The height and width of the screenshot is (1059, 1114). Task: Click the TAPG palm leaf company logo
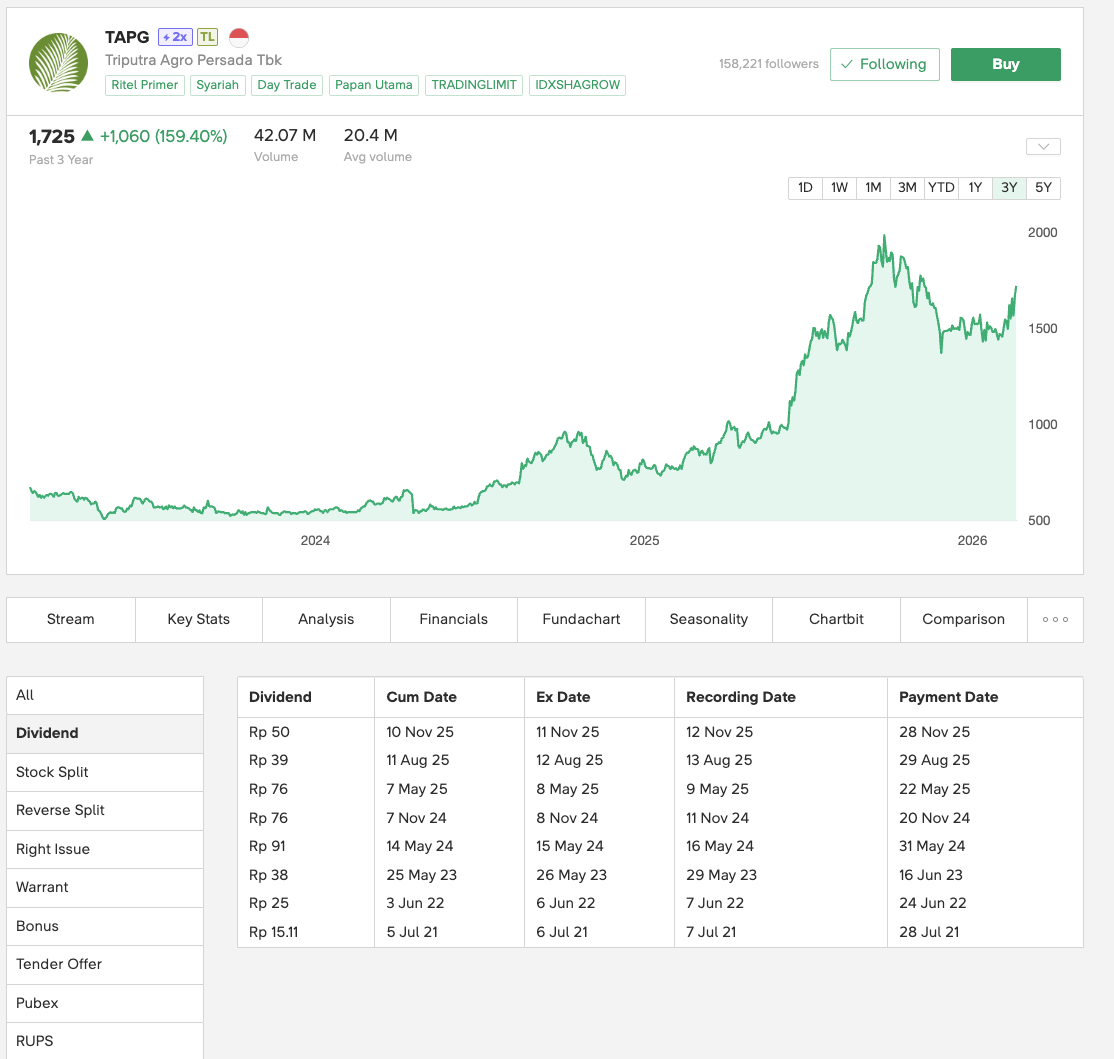[x=58, y=62]
